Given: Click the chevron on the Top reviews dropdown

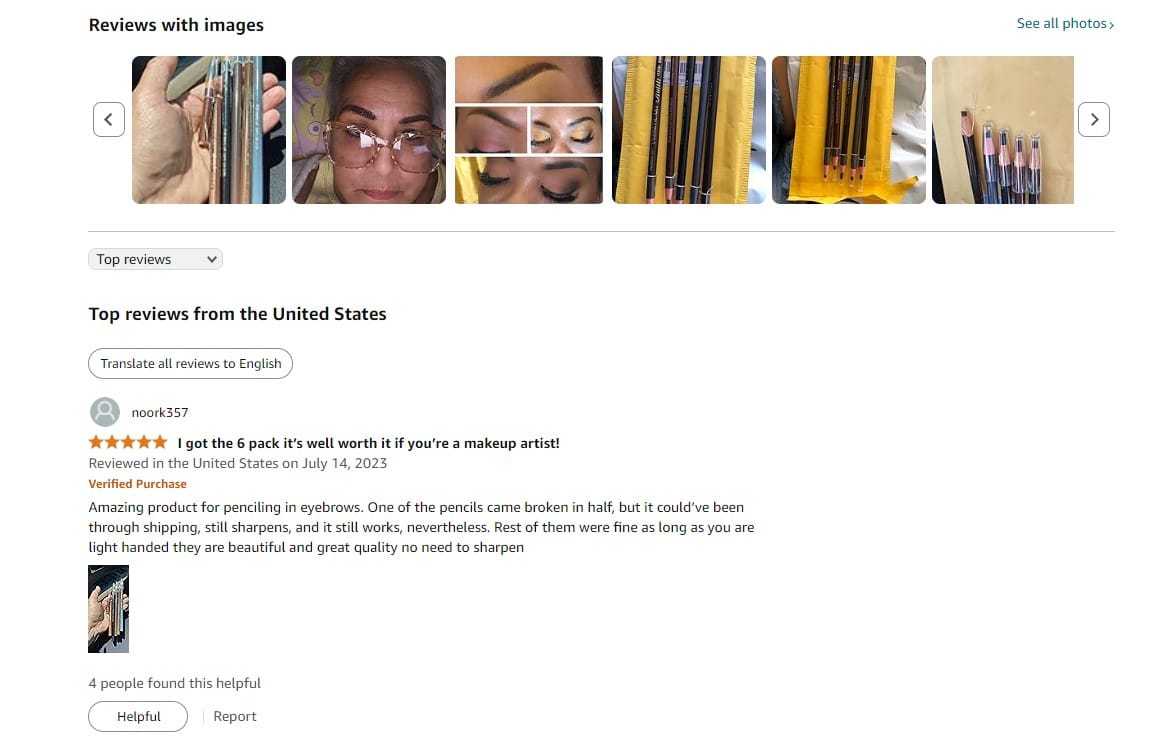Looking at the screenshot, I should pos(212,259).
